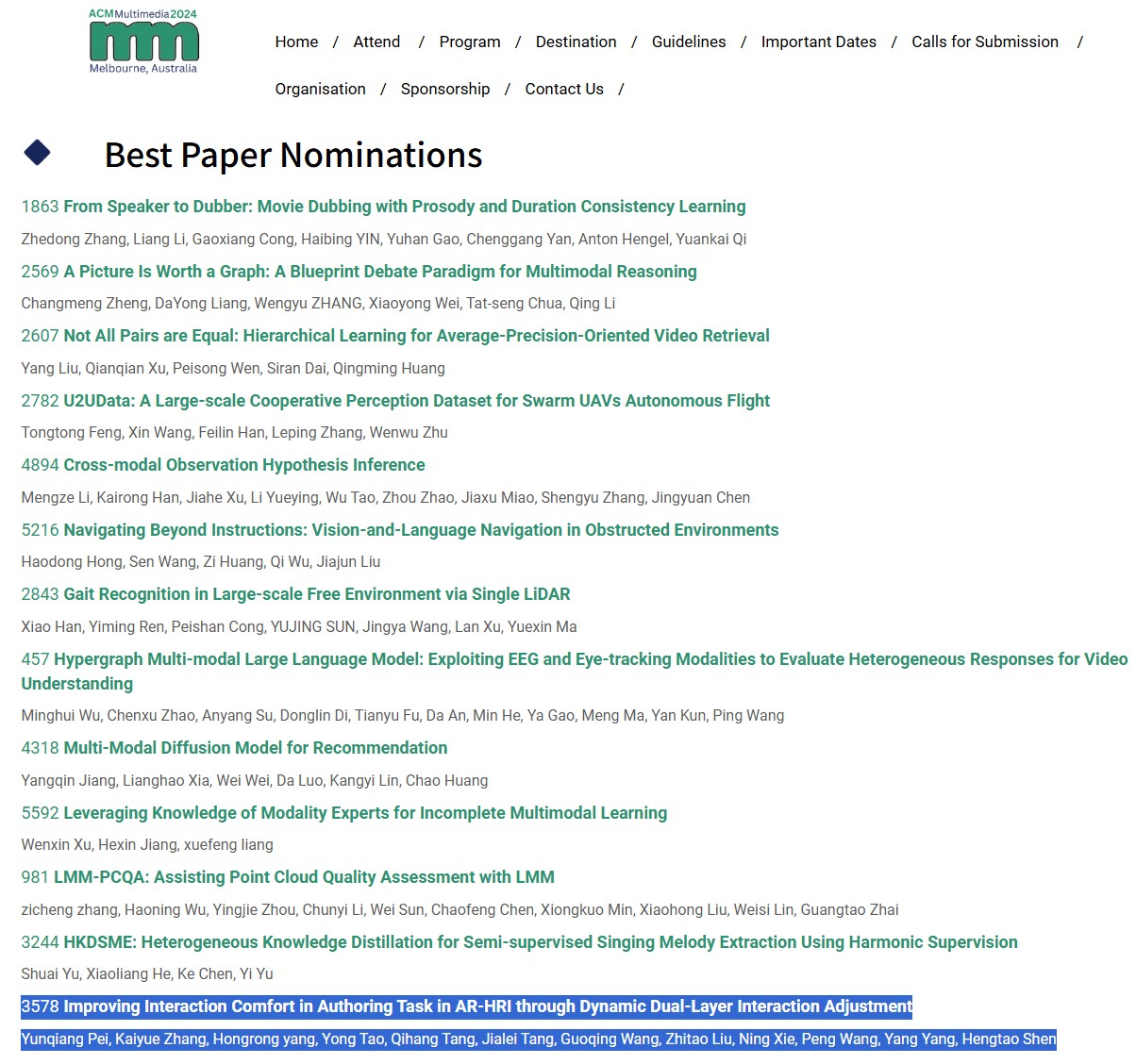The width and height of the screenshot is (1136, 1064).
Task: Open paper 457 Hypergraph Multi-modal Large Language Model
Action: [x=574, y=671]
